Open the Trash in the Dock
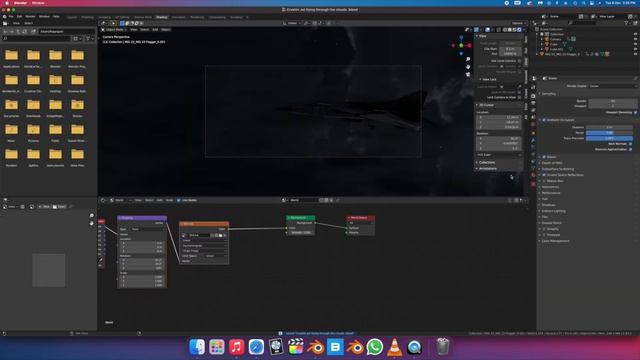The height and width of the screenshot is (360, 640). pyautogui.click(x=442, y=347)
